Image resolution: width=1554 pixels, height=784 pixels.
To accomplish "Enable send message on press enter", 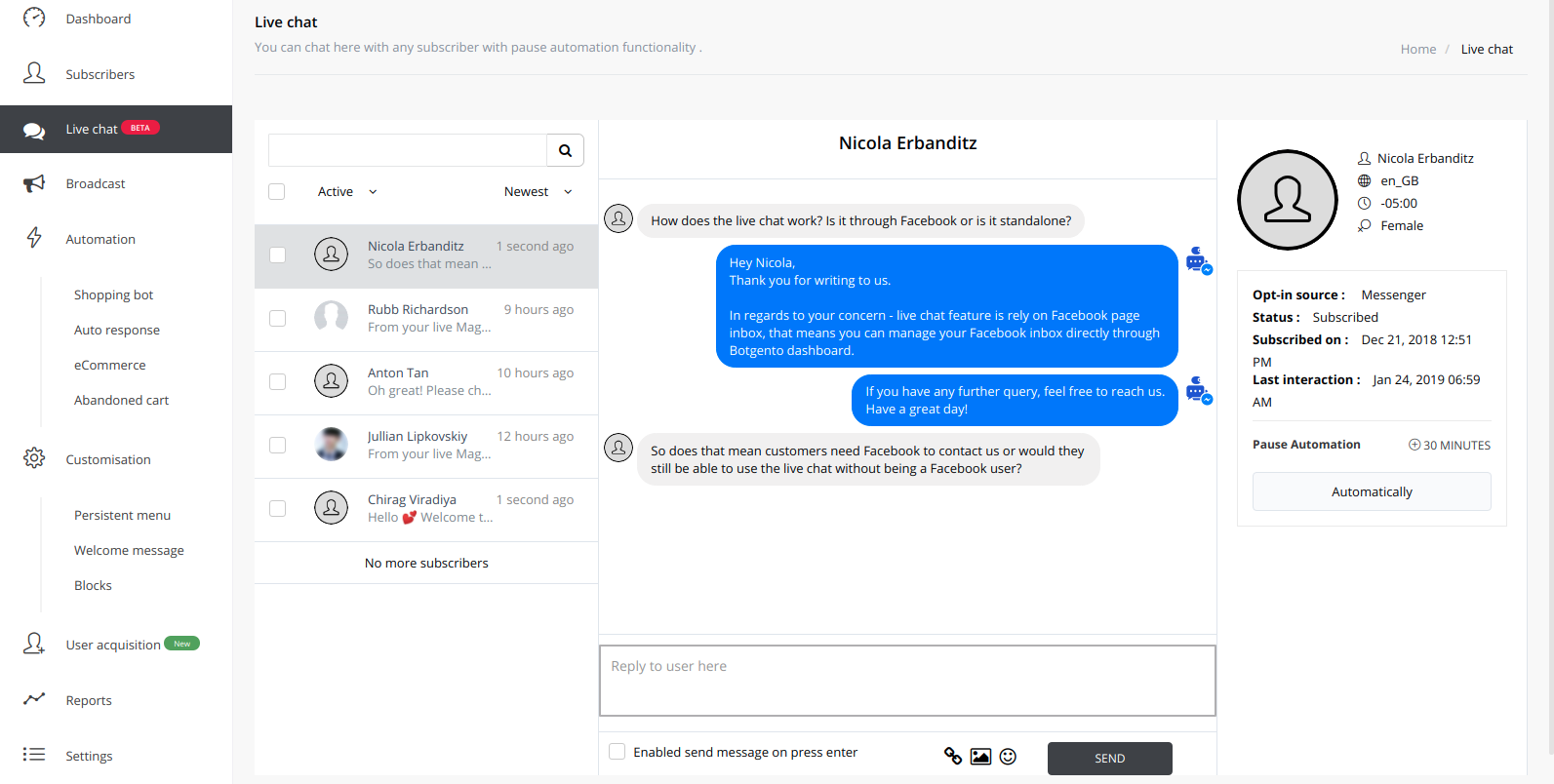I will (617, 751).
